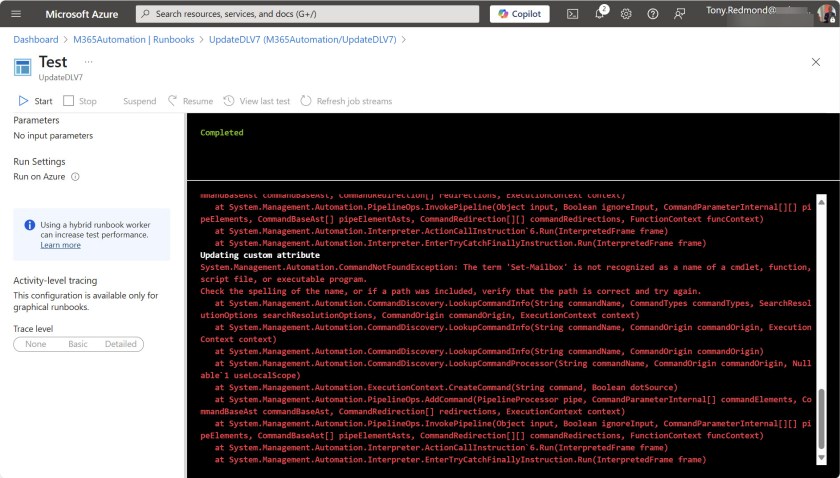Suspend the test job

139,101
